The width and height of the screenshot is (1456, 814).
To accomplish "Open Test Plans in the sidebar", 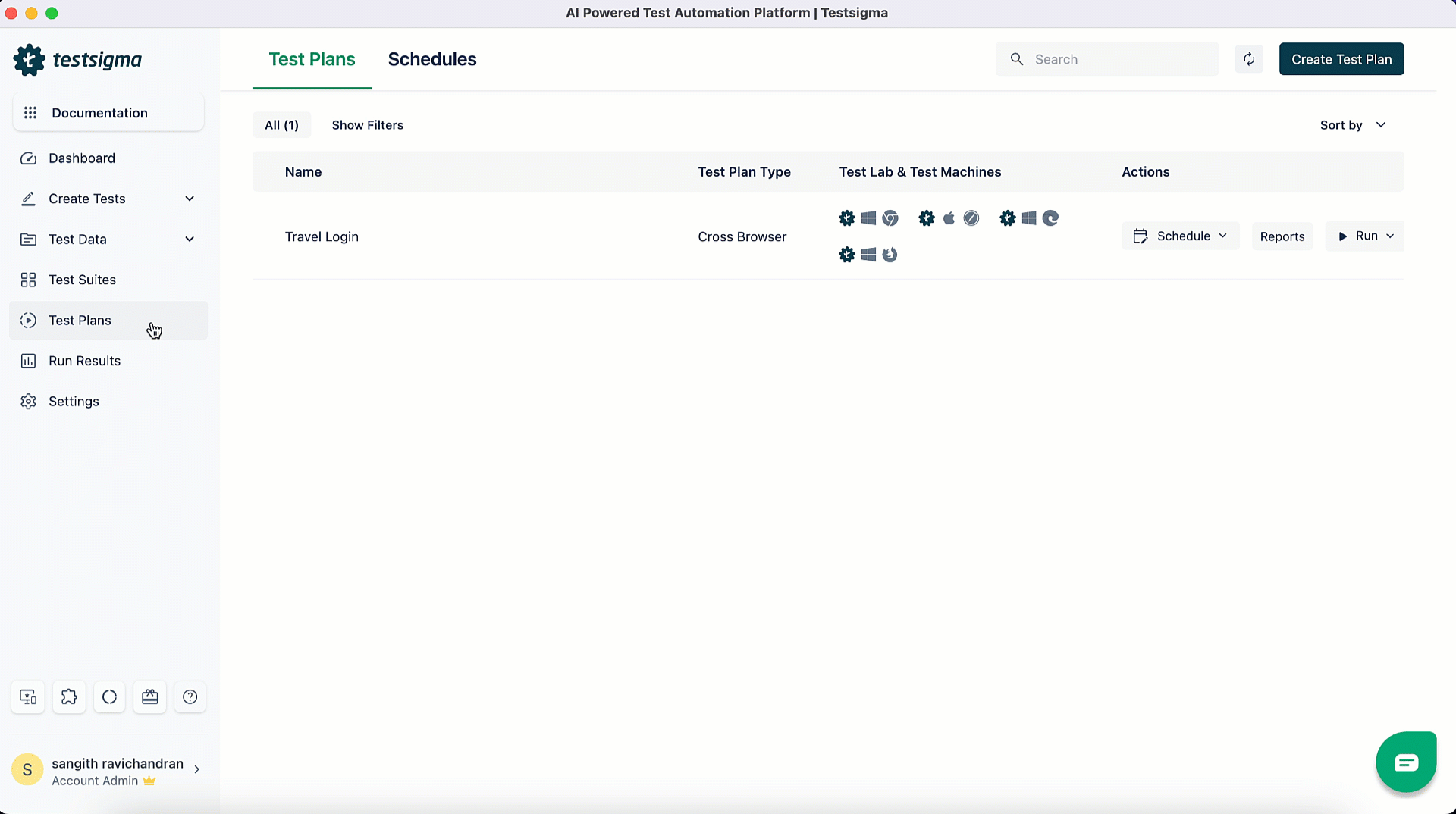I will click(108, 321).
